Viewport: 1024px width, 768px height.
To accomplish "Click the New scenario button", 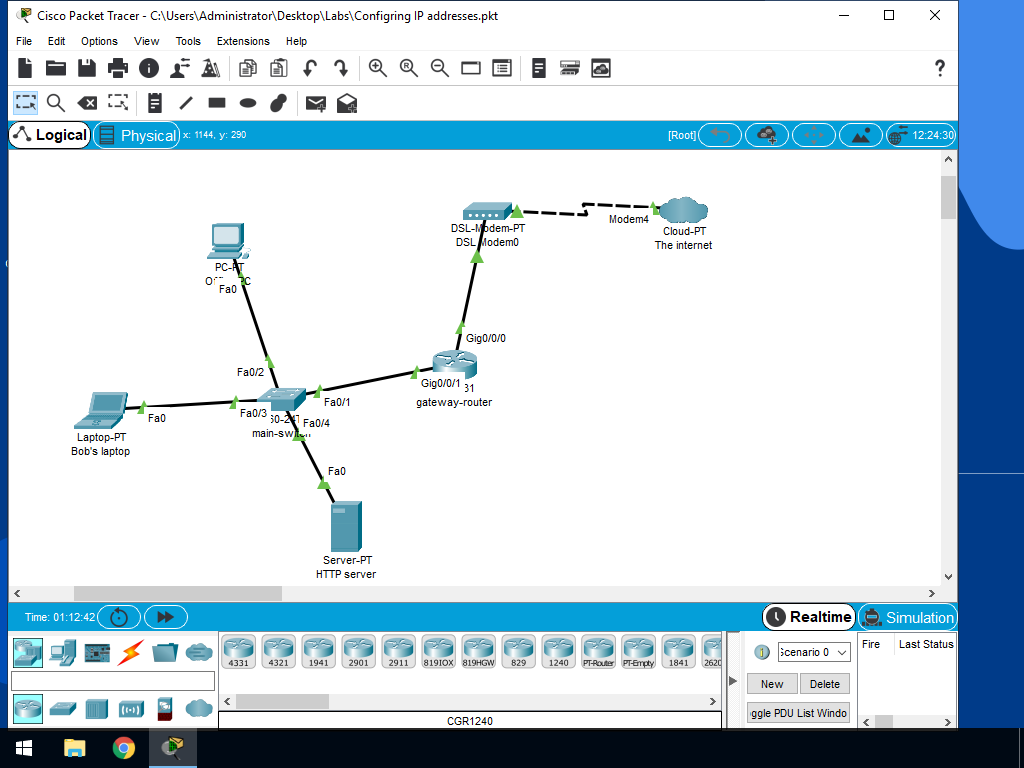I will (772, 684).
